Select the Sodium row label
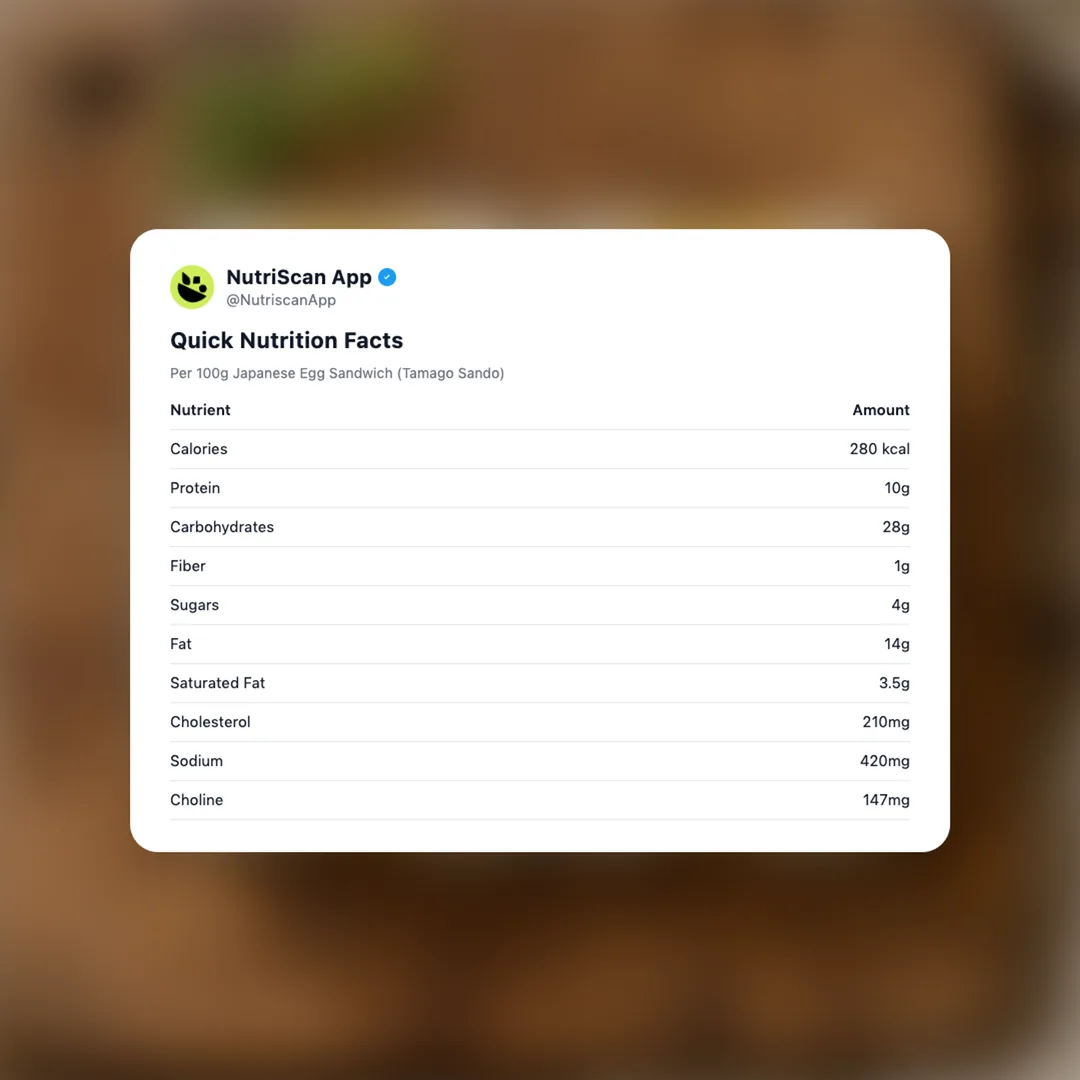 pyautogui.click(x=196, y=761)
